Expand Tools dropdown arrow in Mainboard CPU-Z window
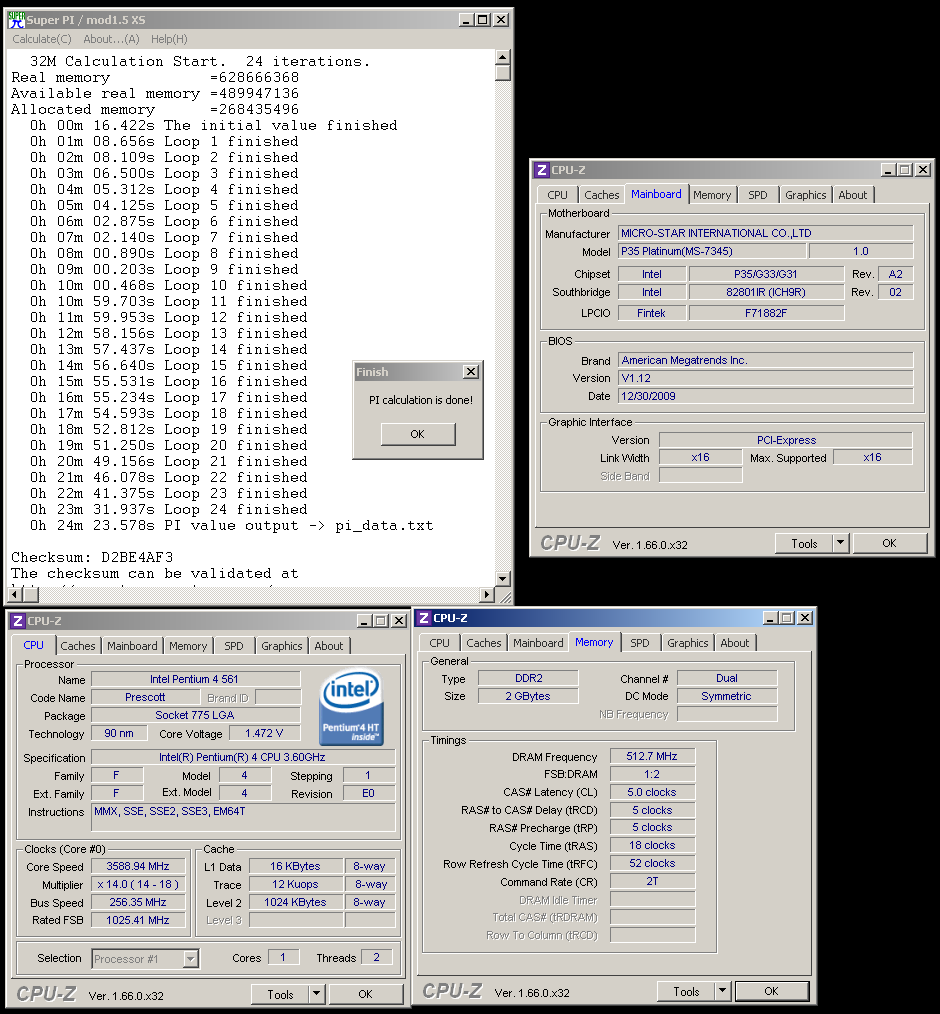940x1014 pixels. [x=840, y=544]
